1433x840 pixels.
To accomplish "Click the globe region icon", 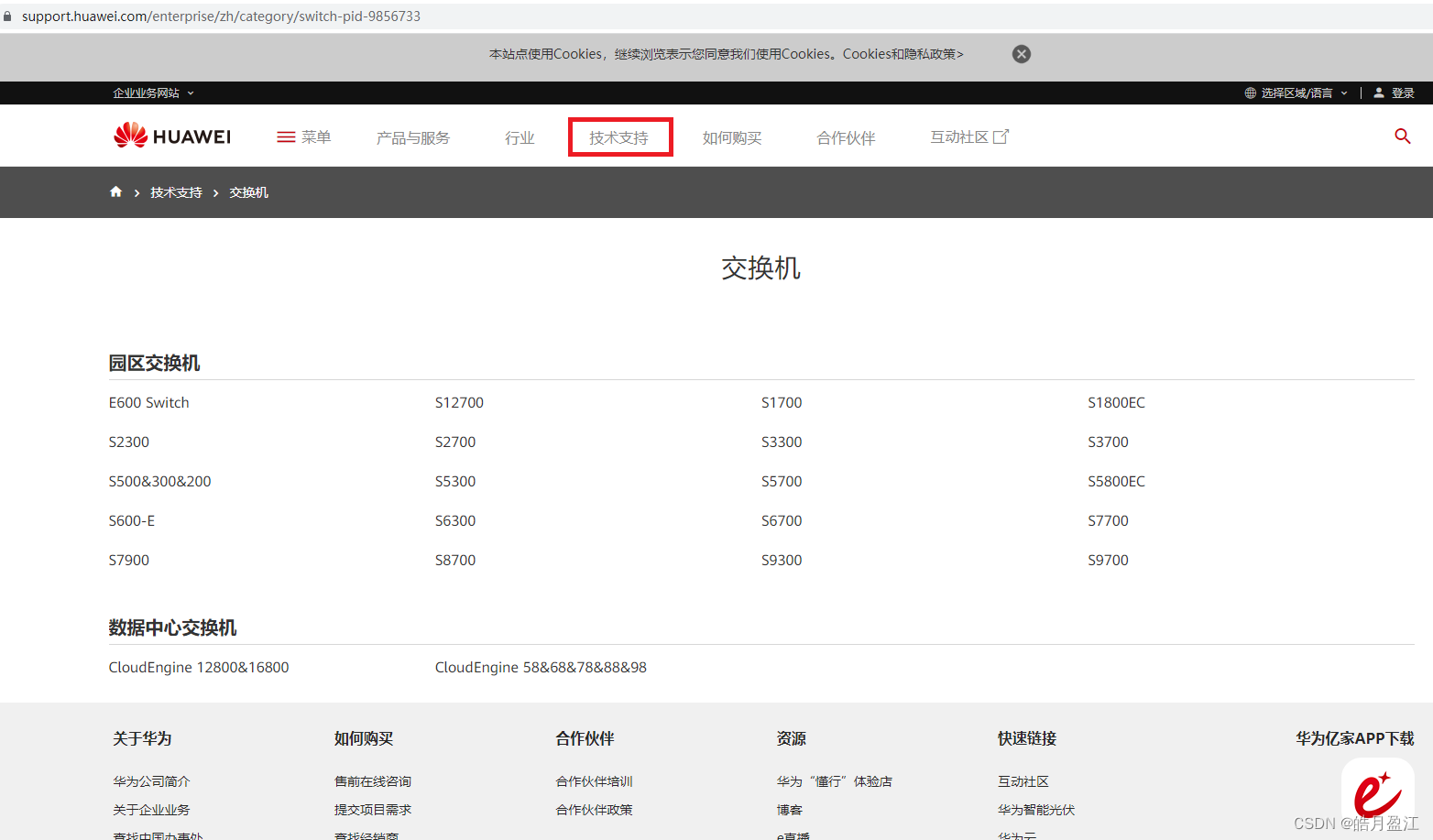I will pos(1250,93).
